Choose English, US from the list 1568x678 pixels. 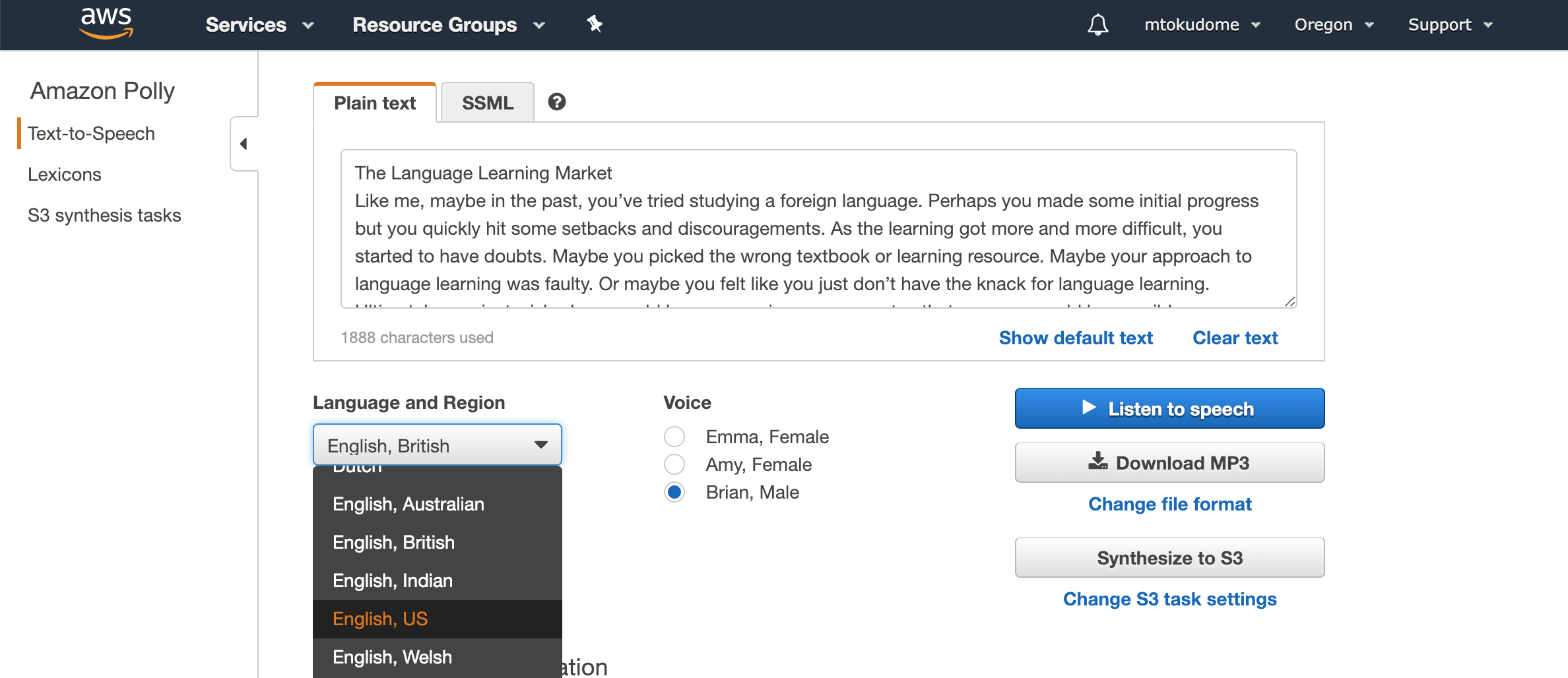pyautogui.click(x=438, y=619)
